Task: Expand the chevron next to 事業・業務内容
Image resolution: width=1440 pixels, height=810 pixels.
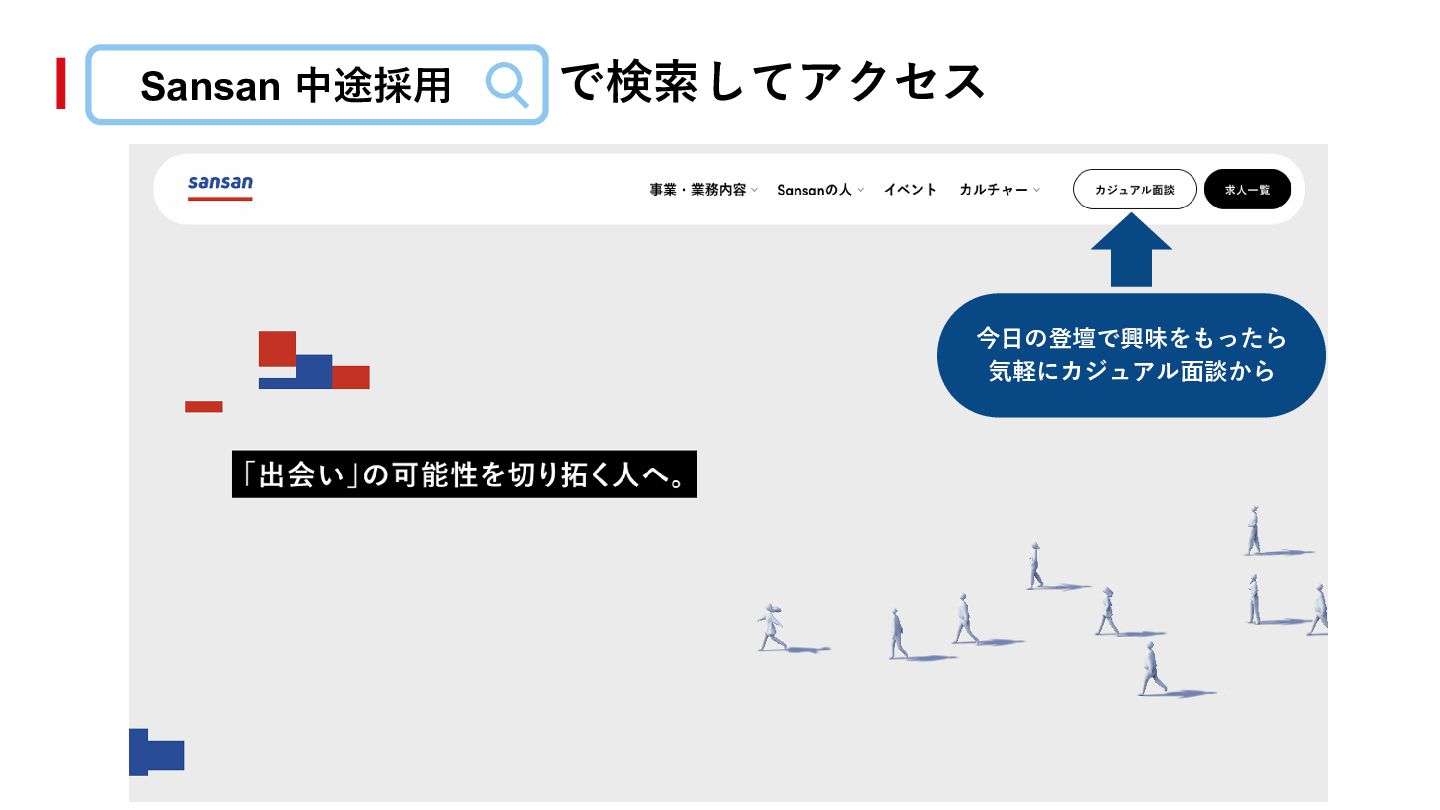Action: coord(755,190)
